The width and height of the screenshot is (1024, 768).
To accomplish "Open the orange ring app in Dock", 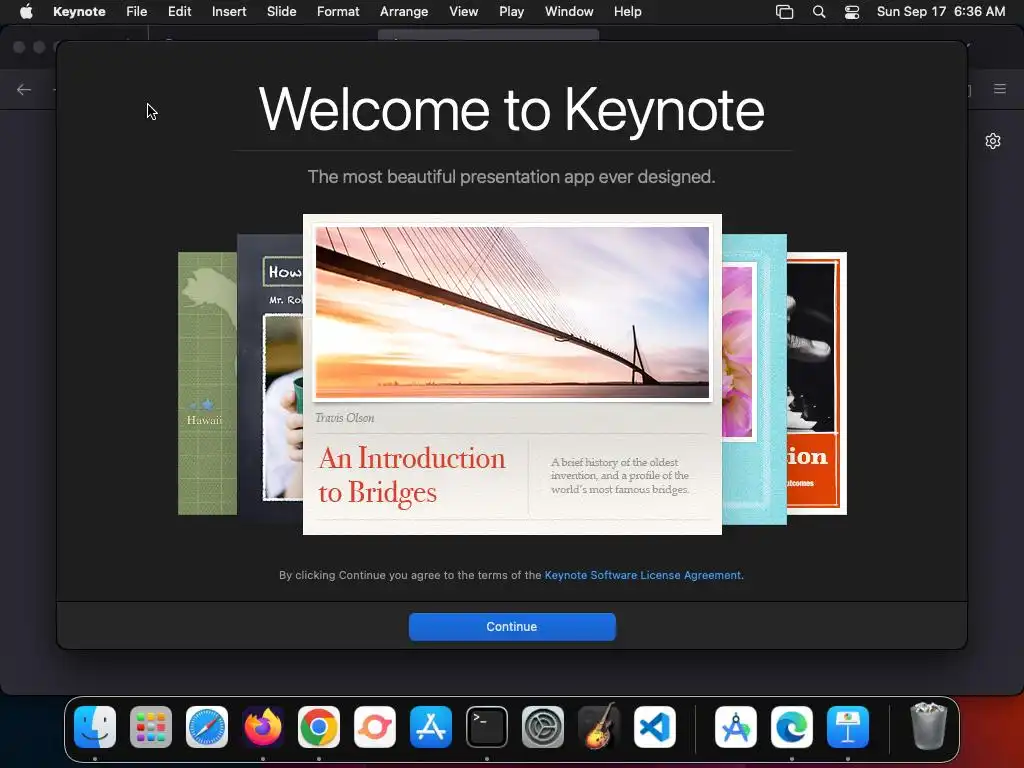I will (x=375, y=727).
